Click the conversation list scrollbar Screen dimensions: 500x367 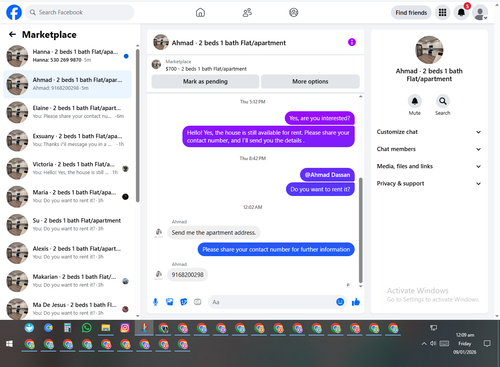point(137,125)
